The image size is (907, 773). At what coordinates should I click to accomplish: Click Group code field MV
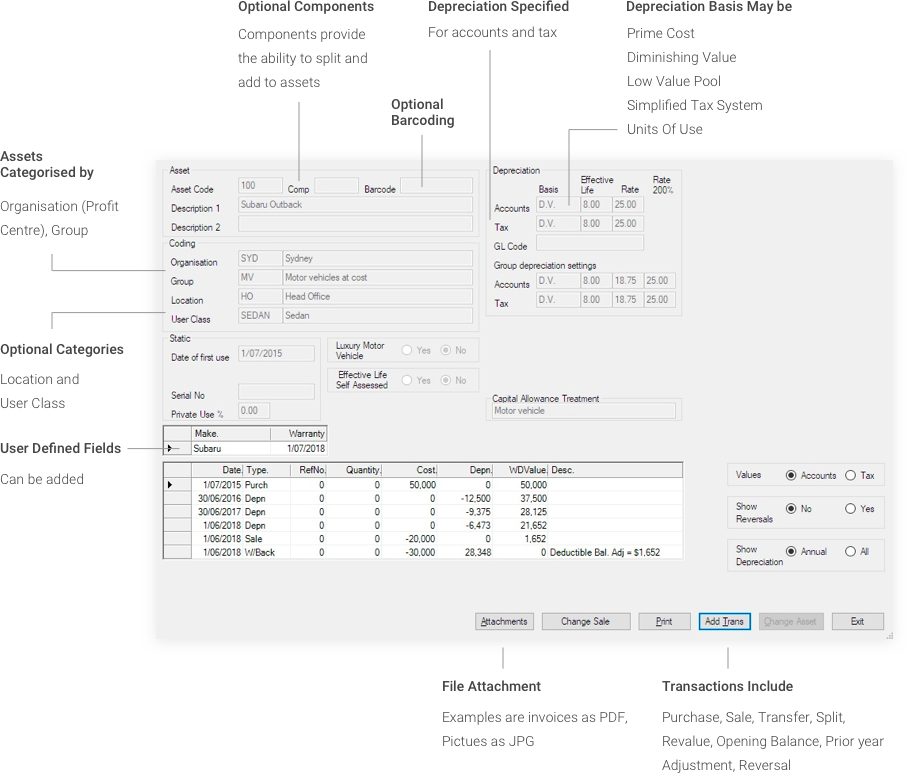point(260,277)
